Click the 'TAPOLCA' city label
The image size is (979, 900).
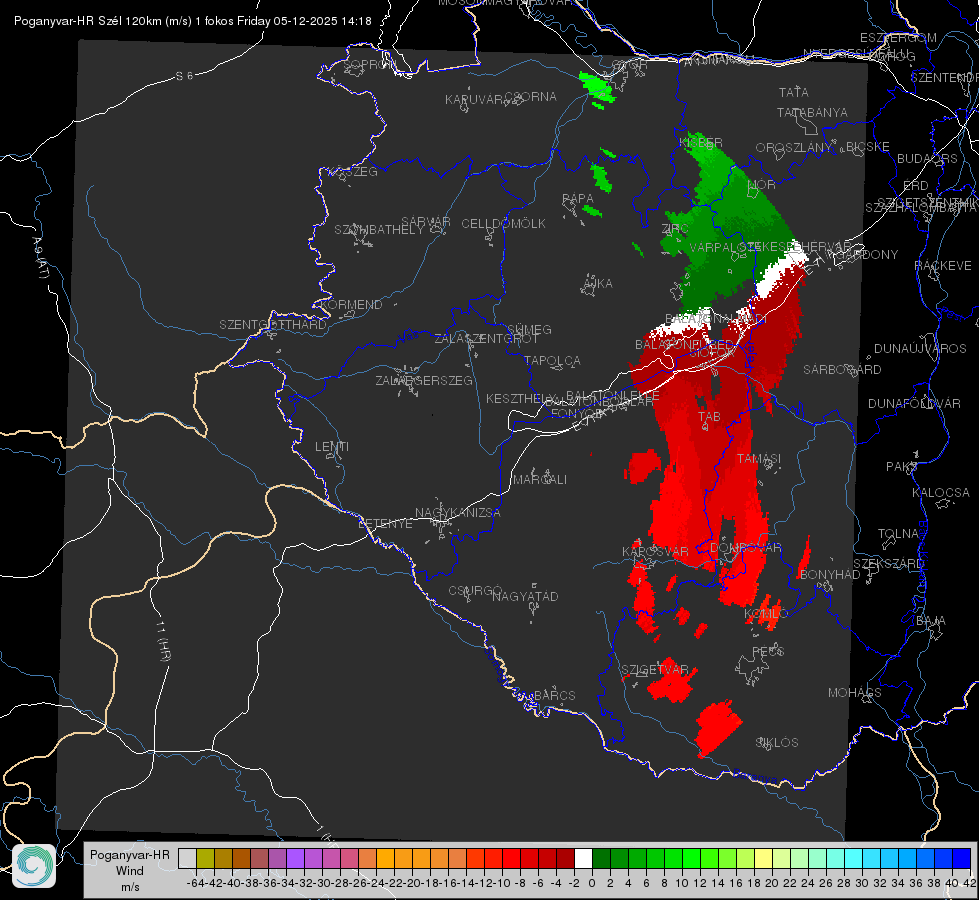pos(552,361)
